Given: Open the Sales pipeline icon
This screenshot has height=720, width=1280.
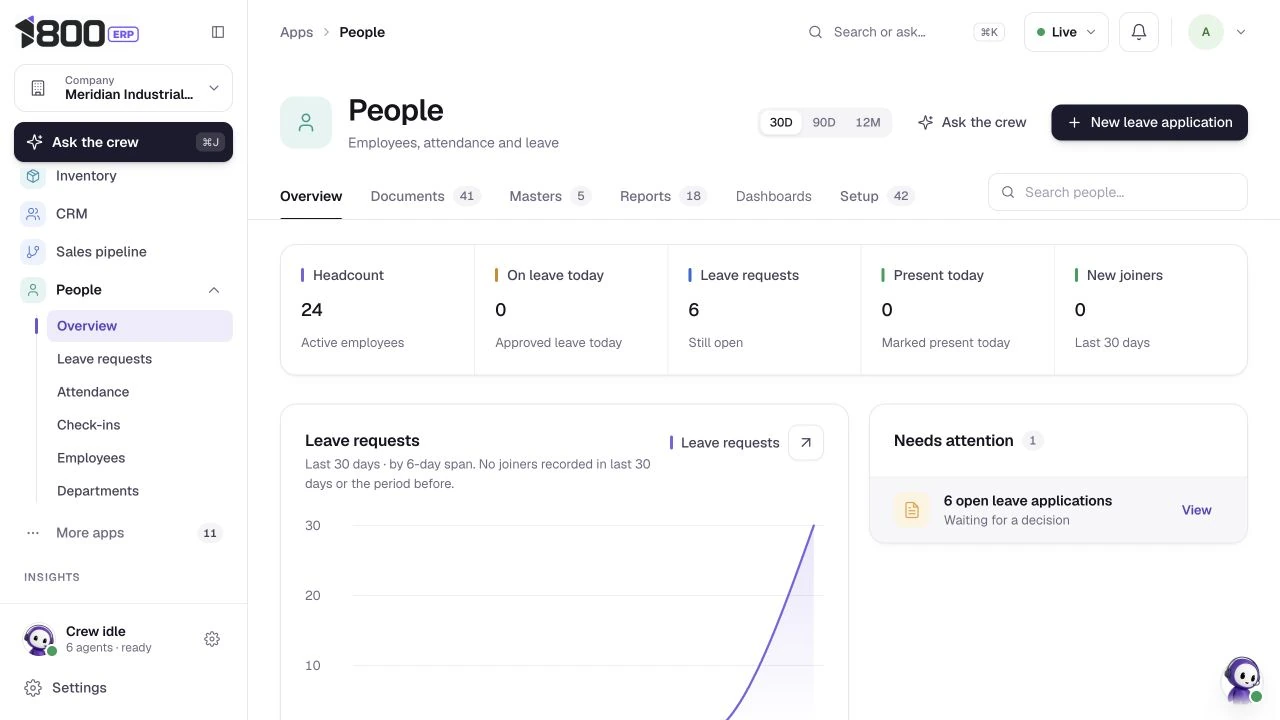Looking at the screenshot, I should (x=33, y=252).
